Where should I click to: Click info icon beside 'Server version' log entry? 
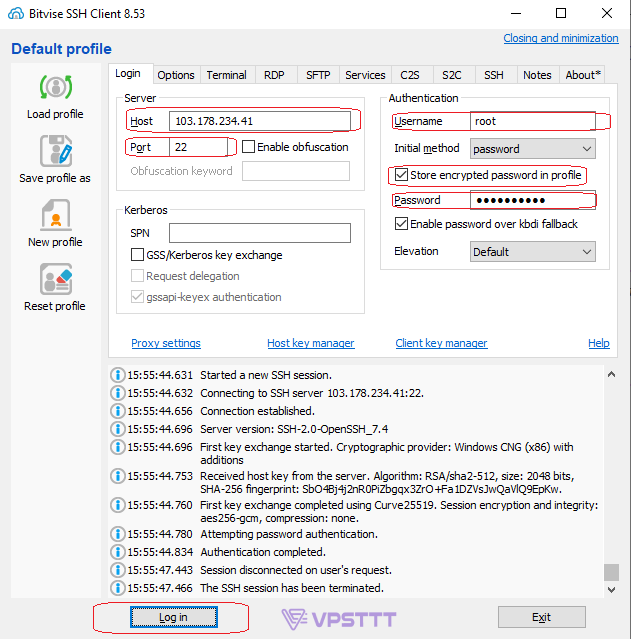118,429
